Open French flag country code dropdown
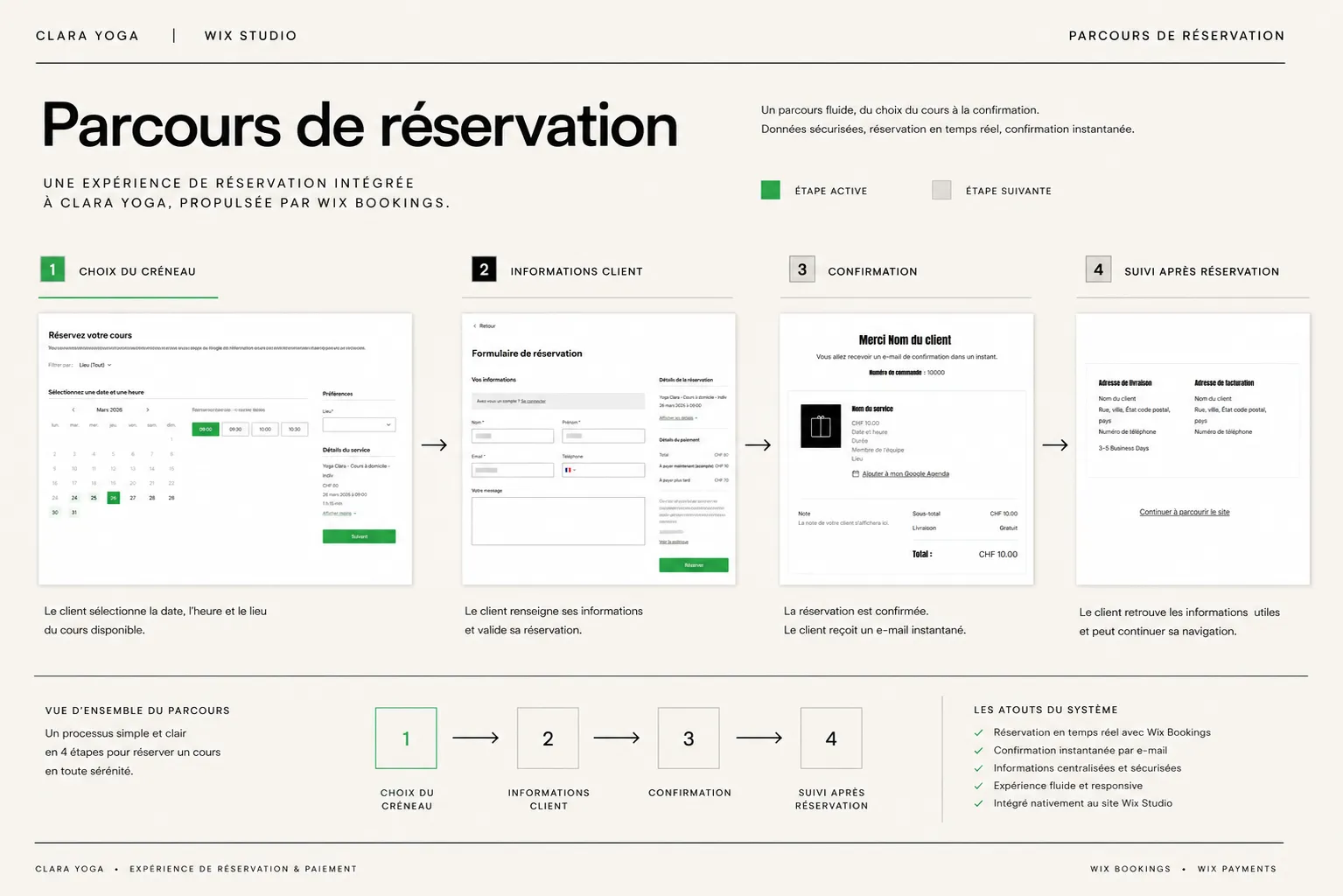 click(x=570, y=470)
